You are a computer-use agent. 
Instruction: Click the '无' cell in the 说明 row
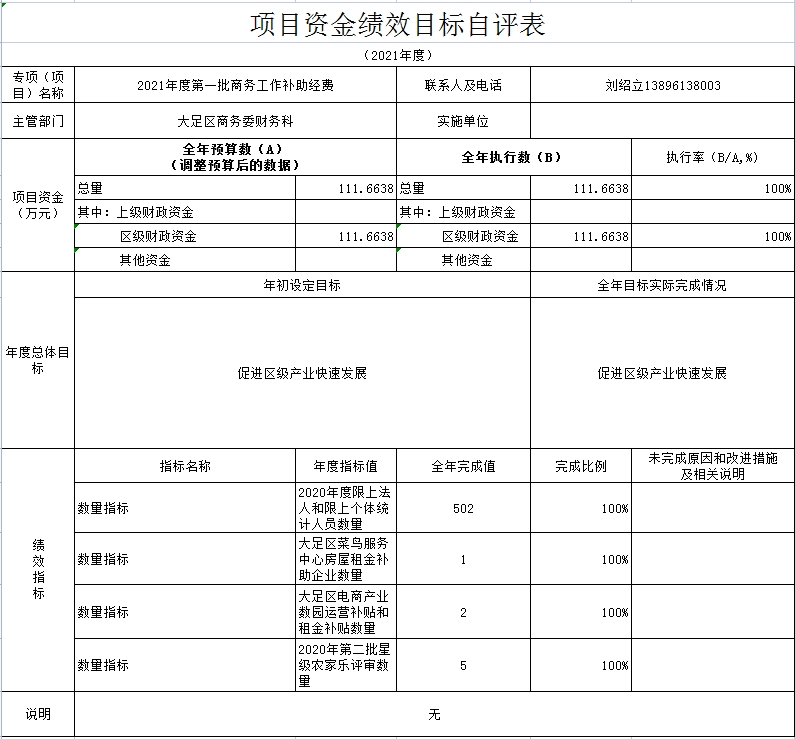435,714
